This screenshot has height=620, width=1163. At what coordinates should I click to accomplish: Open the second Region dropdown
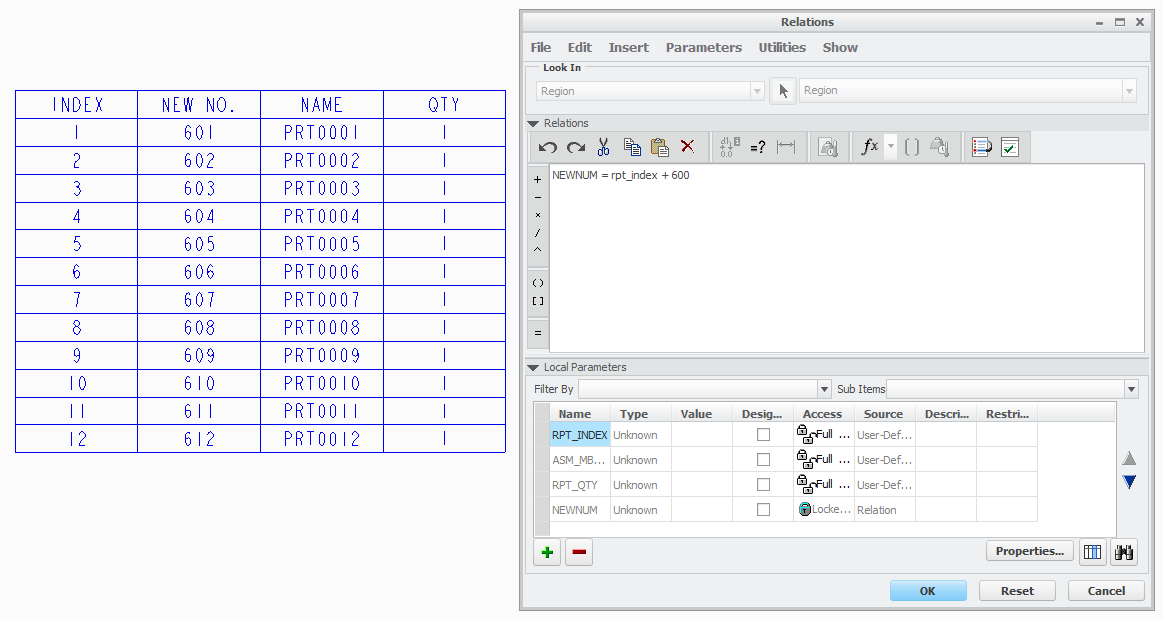click(x=1129, y=91)
